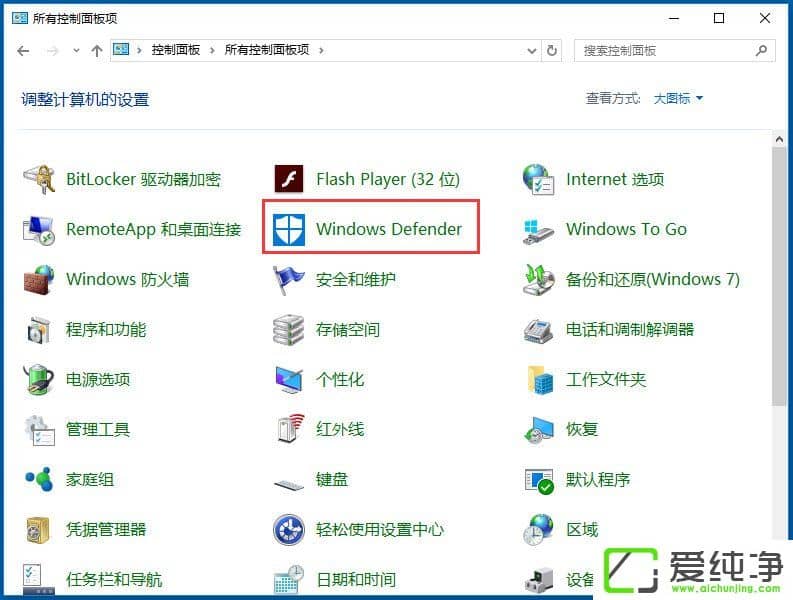Click the search magnifier icon
793x600 pixels.
tap(762, 51)
